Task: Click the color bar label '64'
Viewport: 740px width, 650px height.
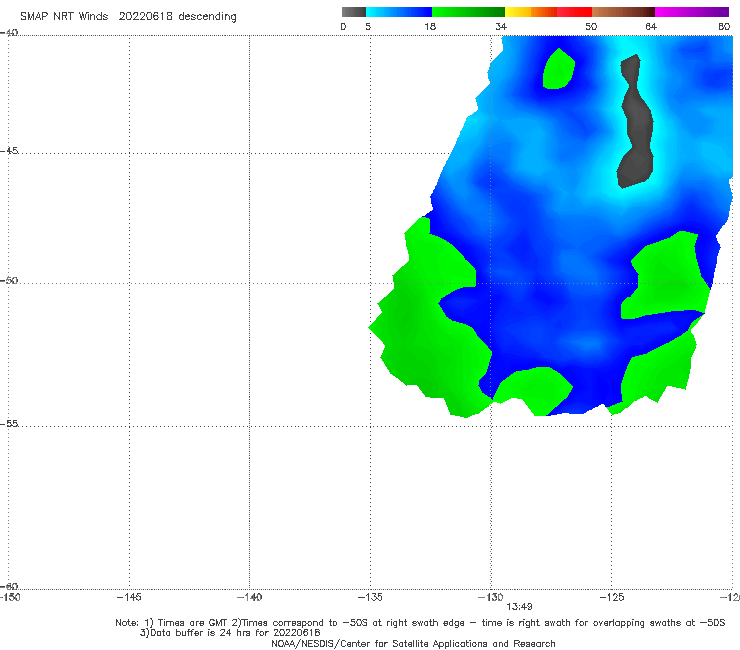Action: coord(651,26)
